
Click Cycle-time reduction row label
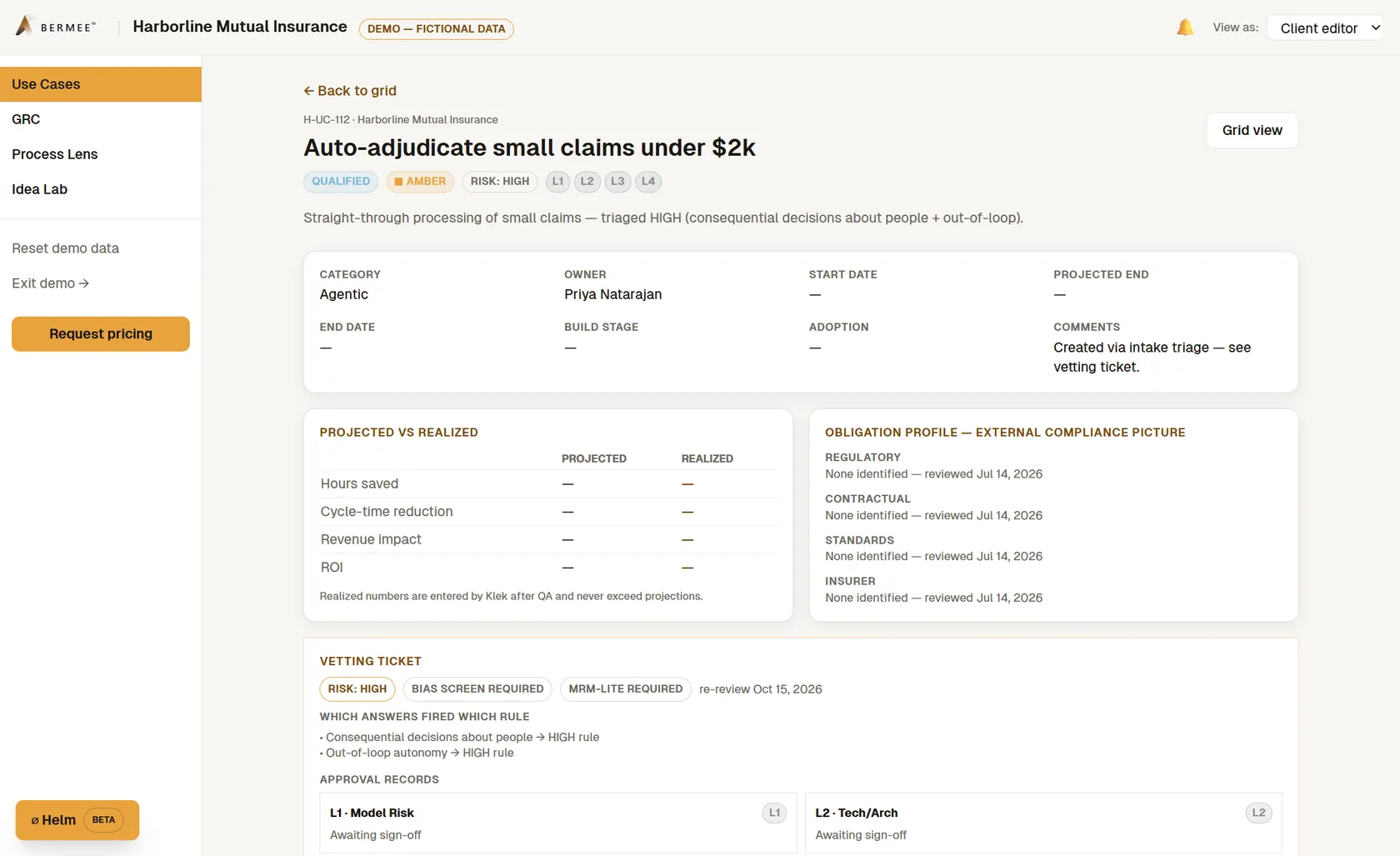pyautogui.click(x=387, y=512)
